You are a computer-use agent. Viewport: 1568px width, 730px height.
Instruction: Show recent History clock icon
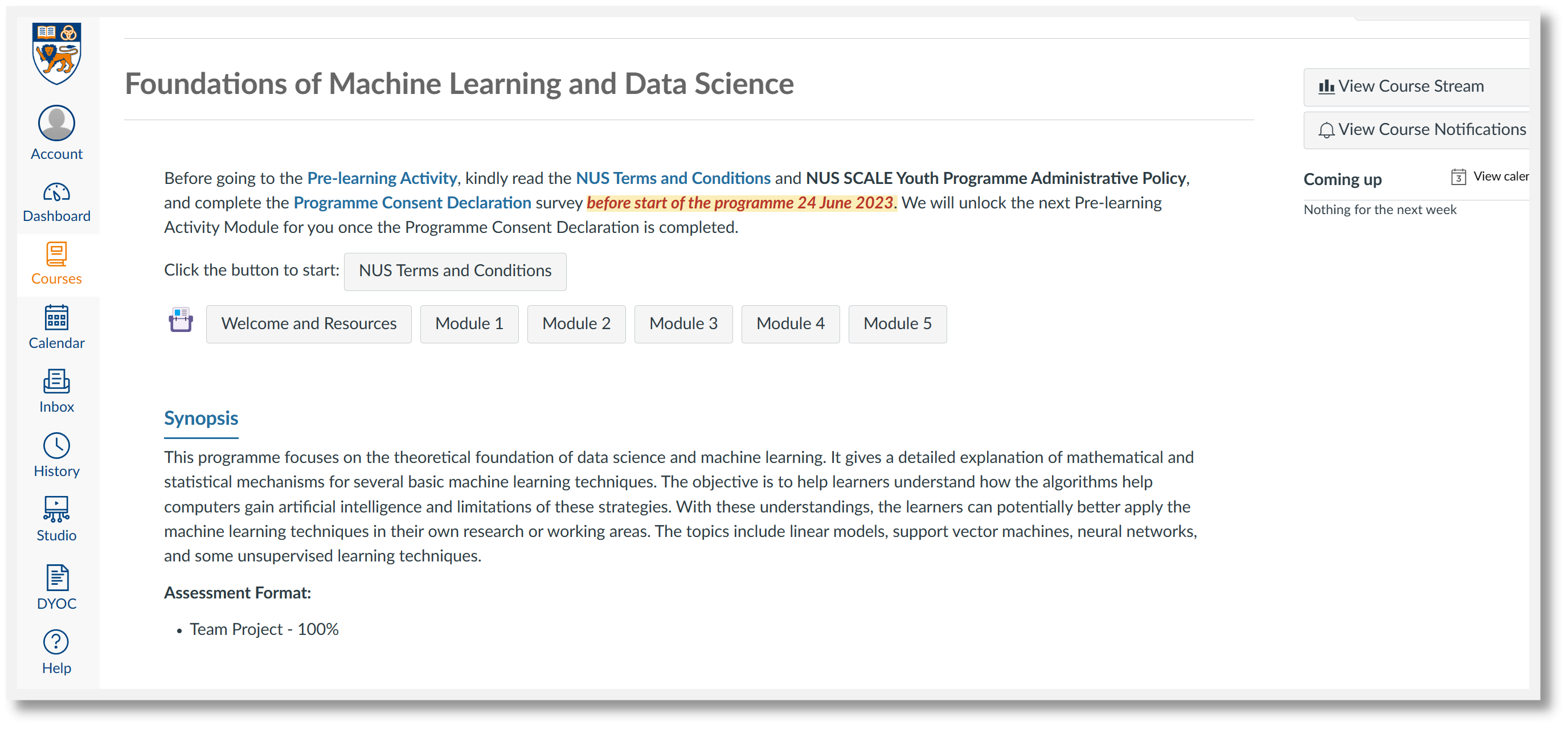pyautogui.click(x=56, y=446)
